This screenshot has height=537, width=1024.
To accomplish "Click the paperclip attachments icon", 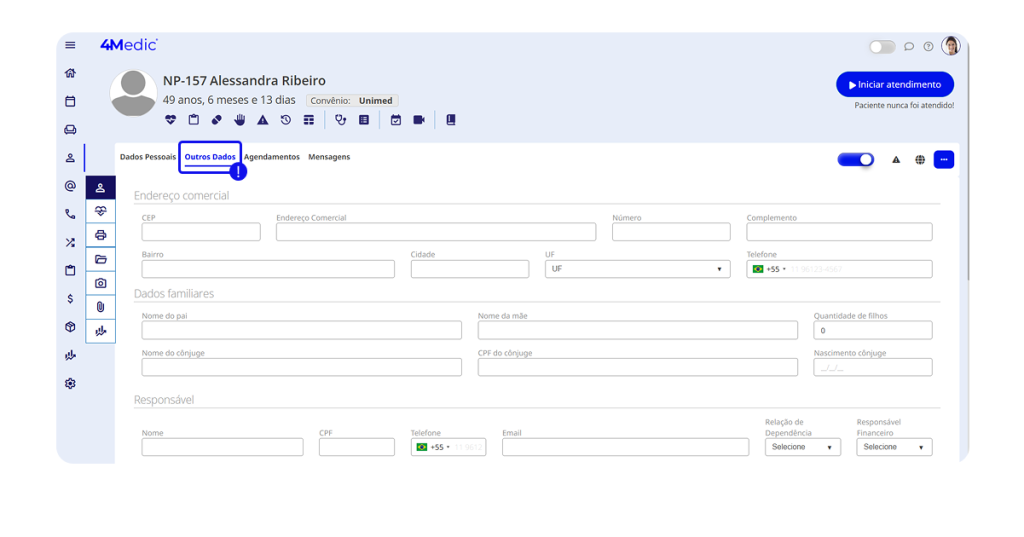I will pyautogui.click(x=100, y=307).
